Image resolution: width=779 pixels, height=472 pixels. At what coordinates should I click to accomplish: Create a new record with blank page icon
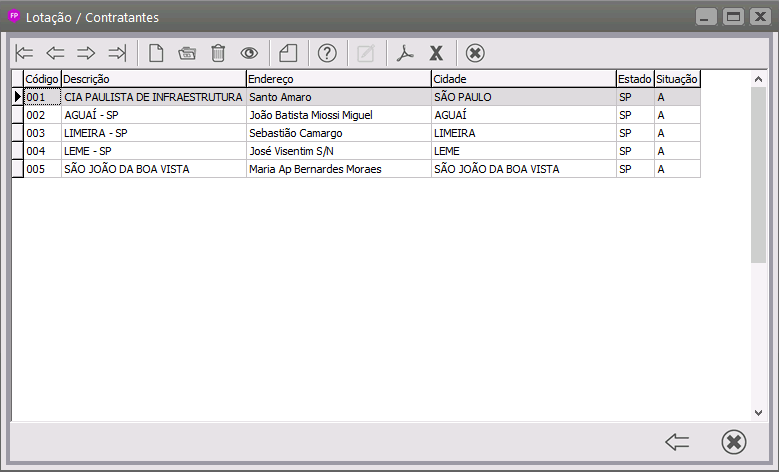(x=156, y=53)
